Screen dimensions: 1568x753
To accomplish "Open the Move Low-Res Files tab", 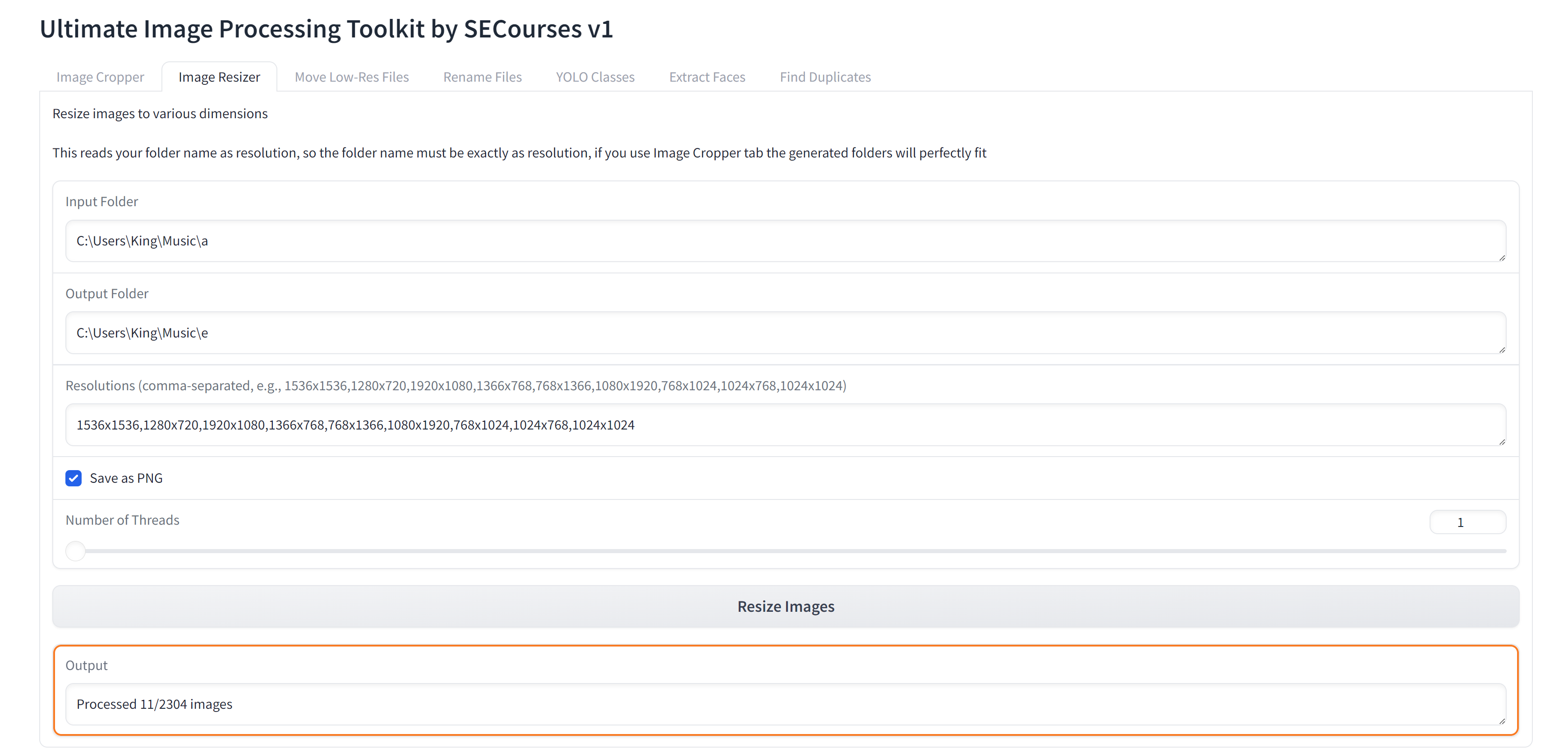I will pos(351,77).
